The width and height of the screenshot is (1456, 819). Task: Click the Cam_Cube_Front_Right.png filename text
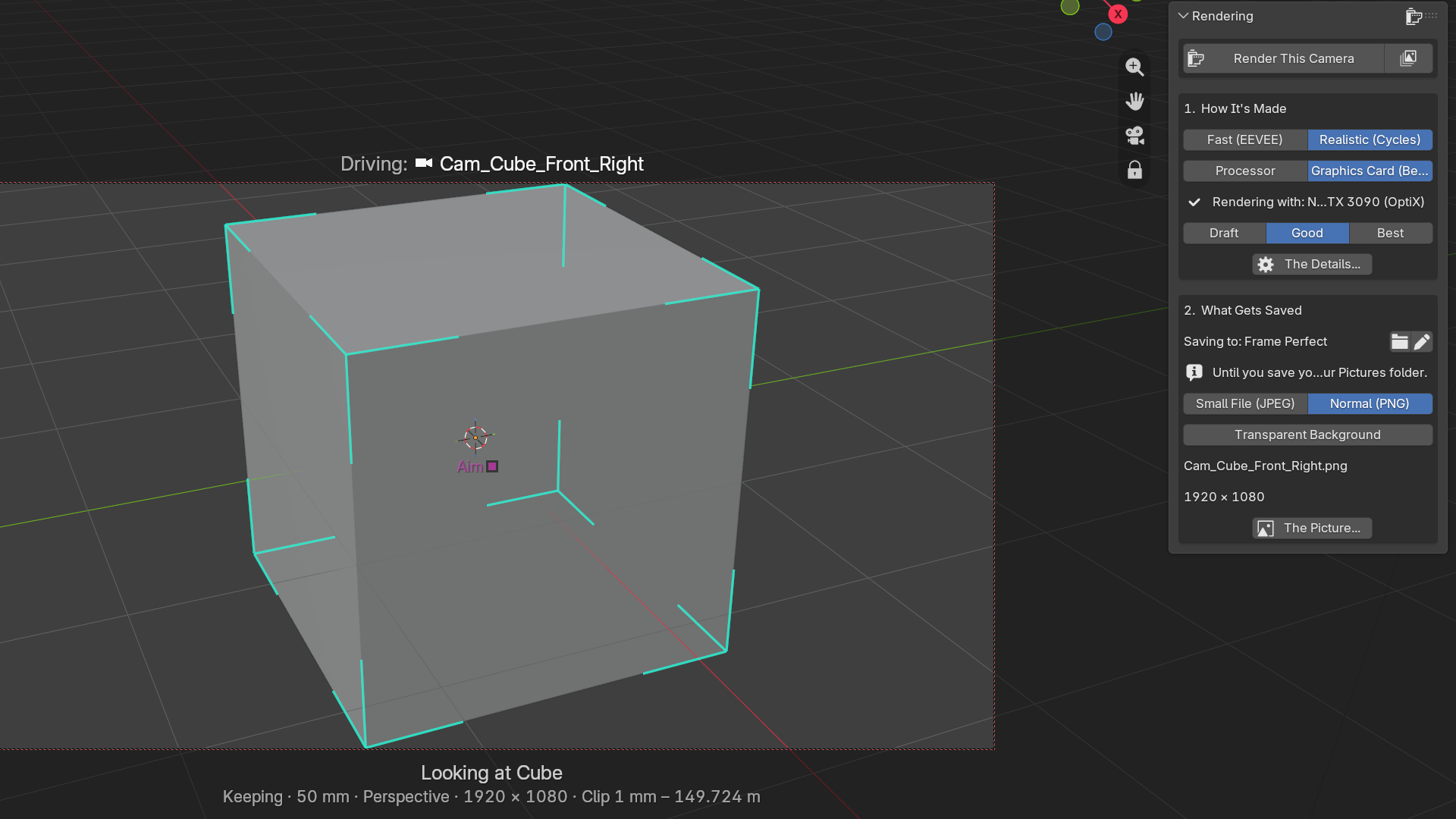[x=1266, y=466]
